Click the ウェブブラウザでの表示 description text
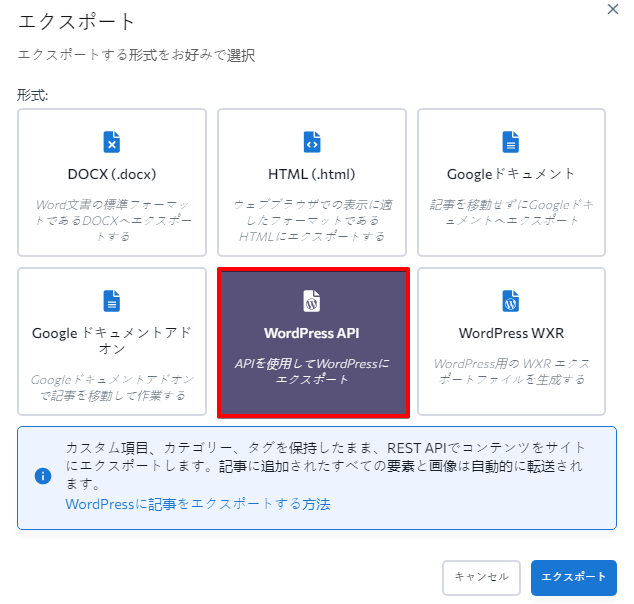 pyautogui.click(x=312, y=220)
